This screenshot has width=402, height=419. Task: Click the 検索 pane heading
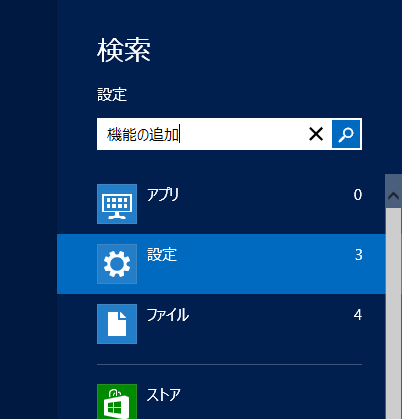(x=124, y=50)
